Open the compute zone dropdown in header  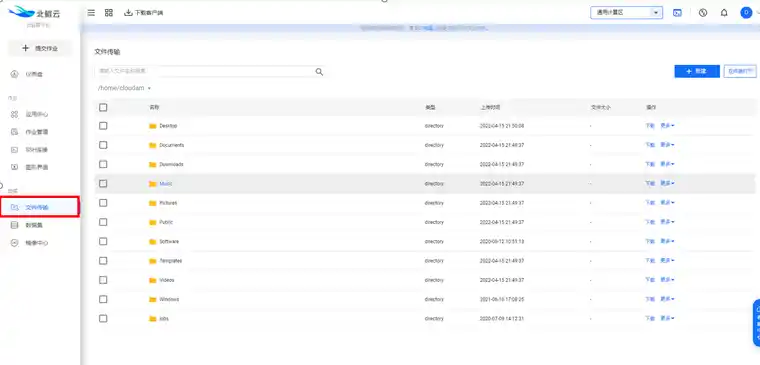(x=626, y=13)
